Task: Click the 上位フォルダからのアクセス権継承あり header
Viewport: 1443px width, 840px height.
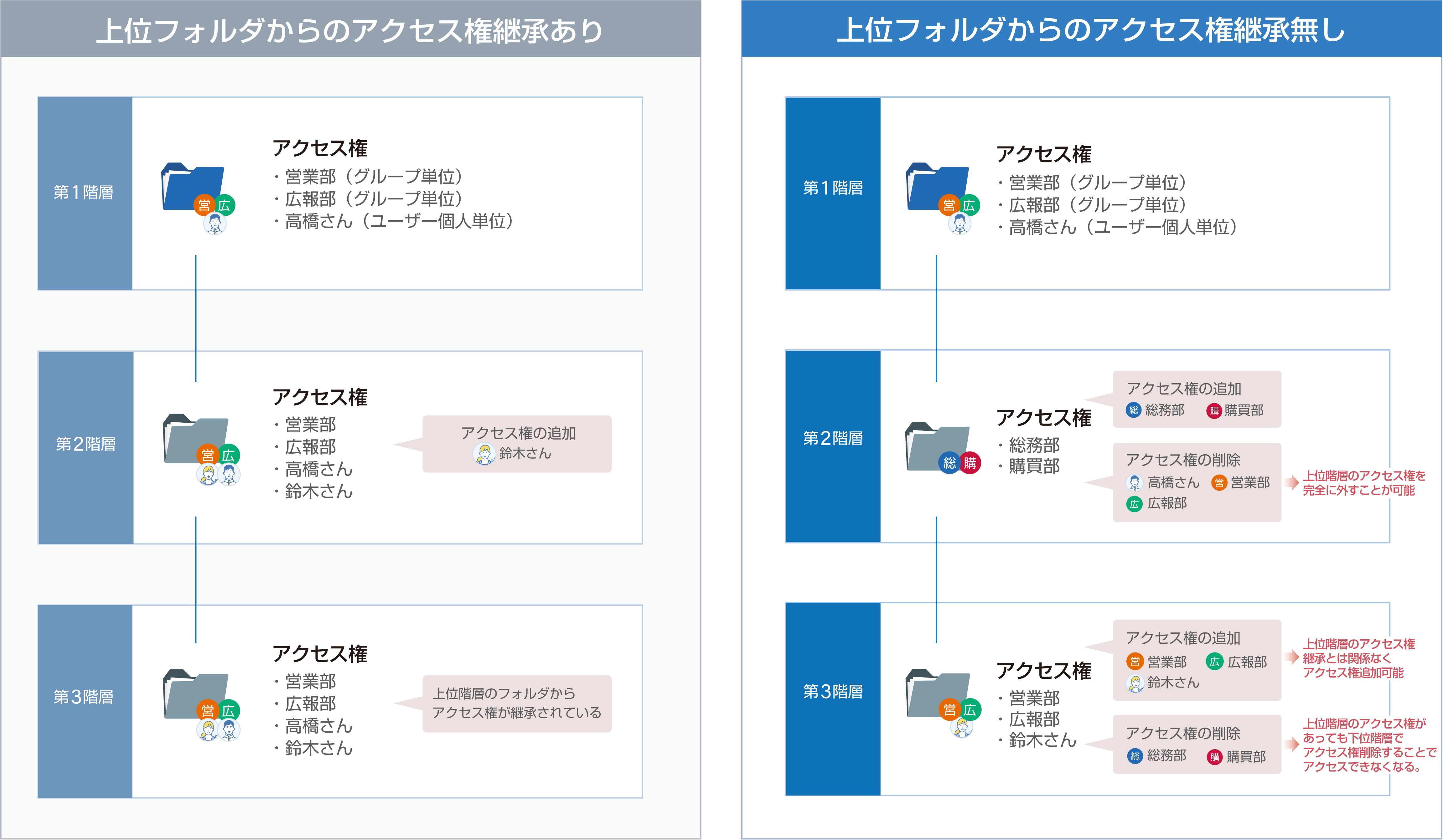Action: coord(350,28)
